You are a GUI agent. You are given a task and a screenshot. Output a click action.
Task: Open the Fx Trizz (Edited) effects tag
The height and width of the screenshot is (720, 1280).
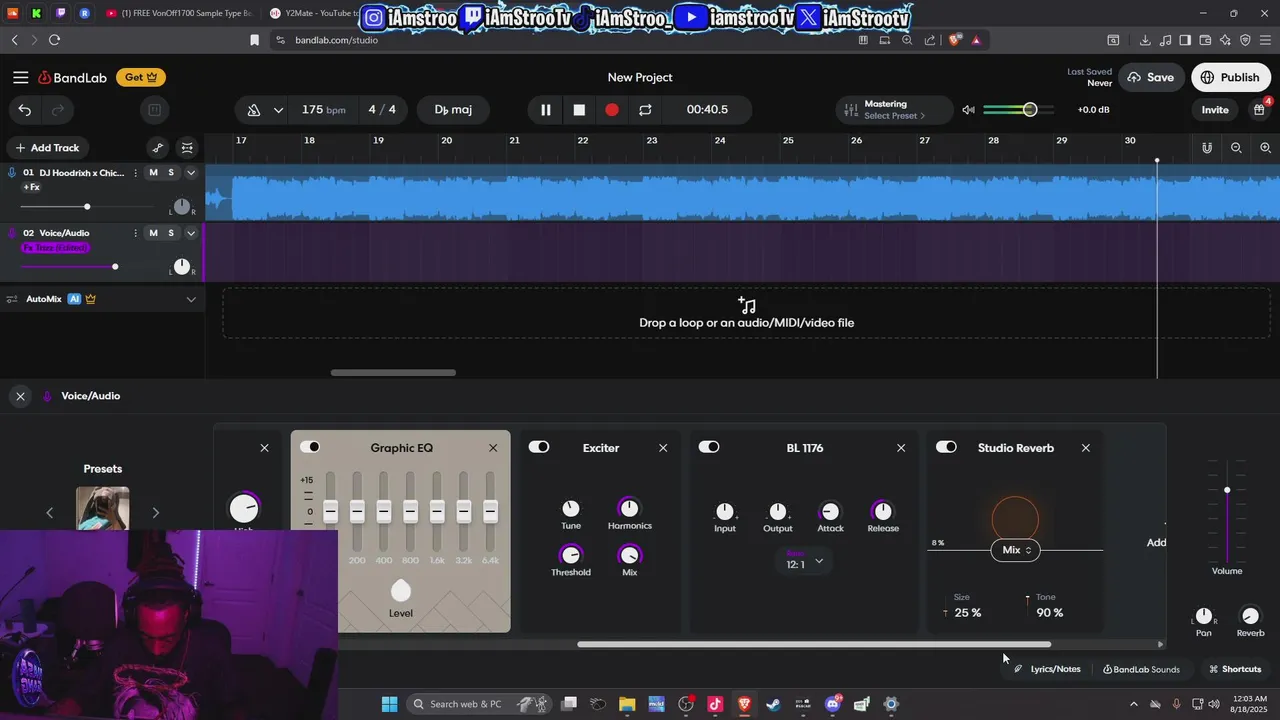click(56, 247)
